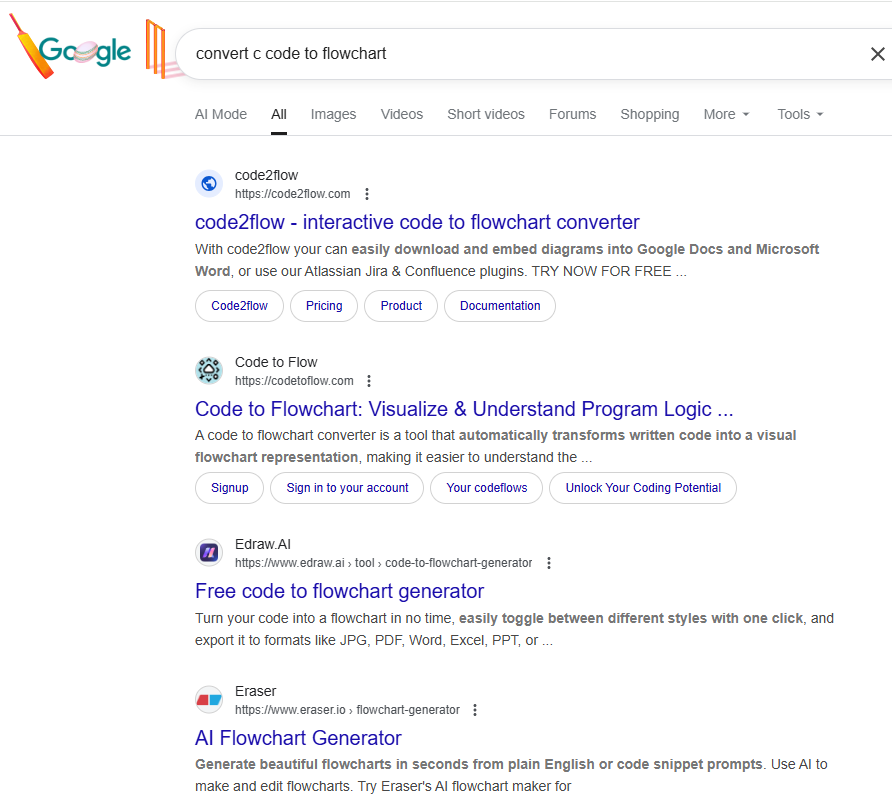This screenshot has height=803, width=892.
Task: Click the Pricing chip under code2flow
Action: coord(323,306)
